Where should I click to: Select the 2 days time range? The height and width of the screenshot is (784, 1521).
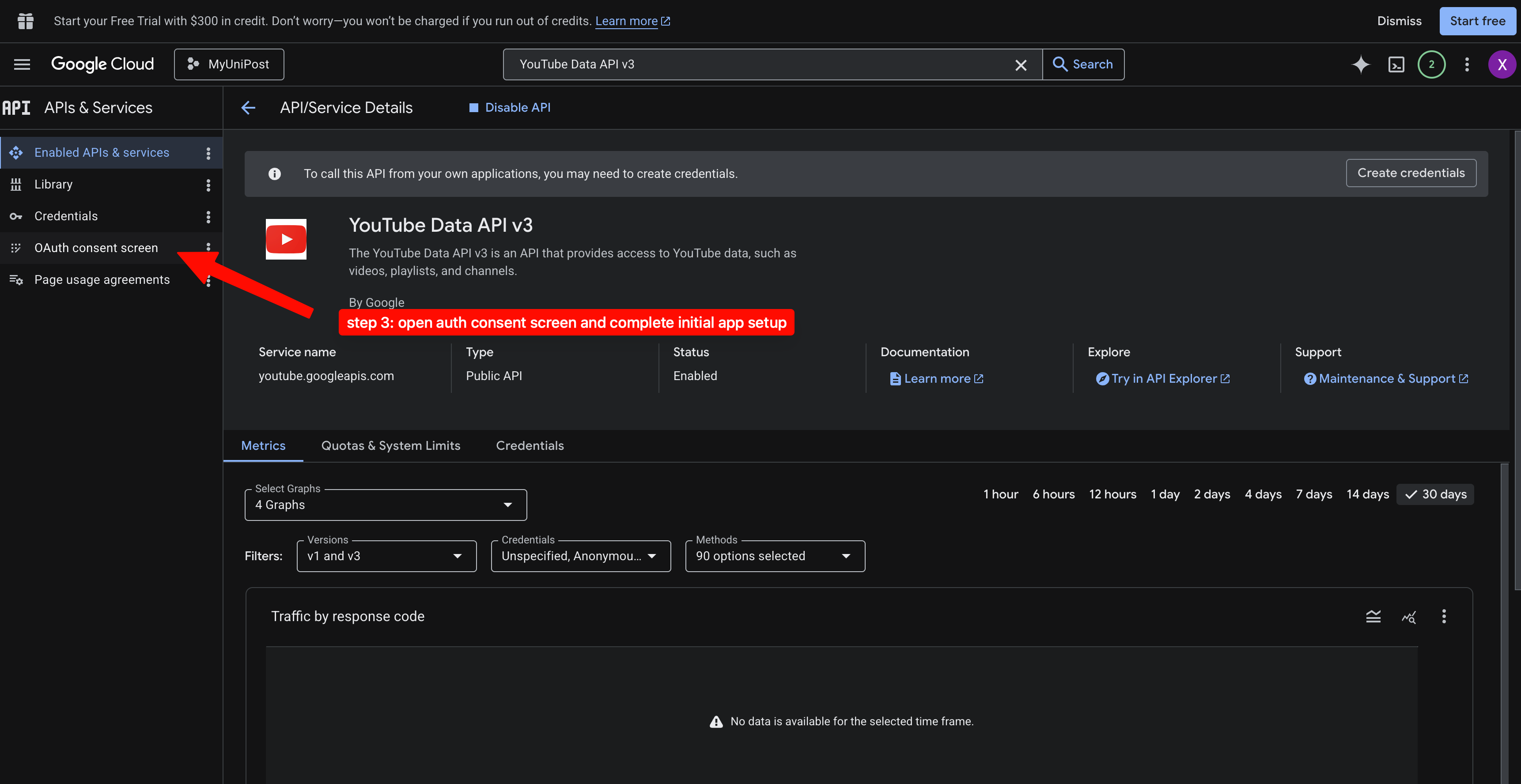(1211, 494)
